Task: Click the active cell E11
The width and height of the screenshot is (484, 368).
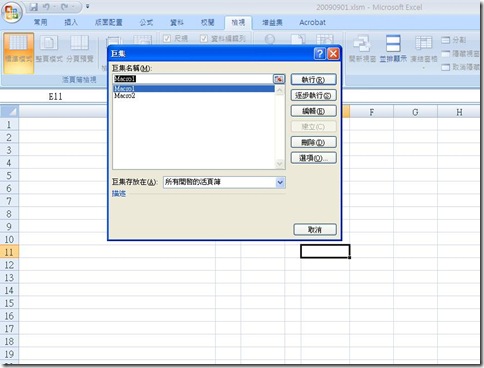Action: click(325, 251)
